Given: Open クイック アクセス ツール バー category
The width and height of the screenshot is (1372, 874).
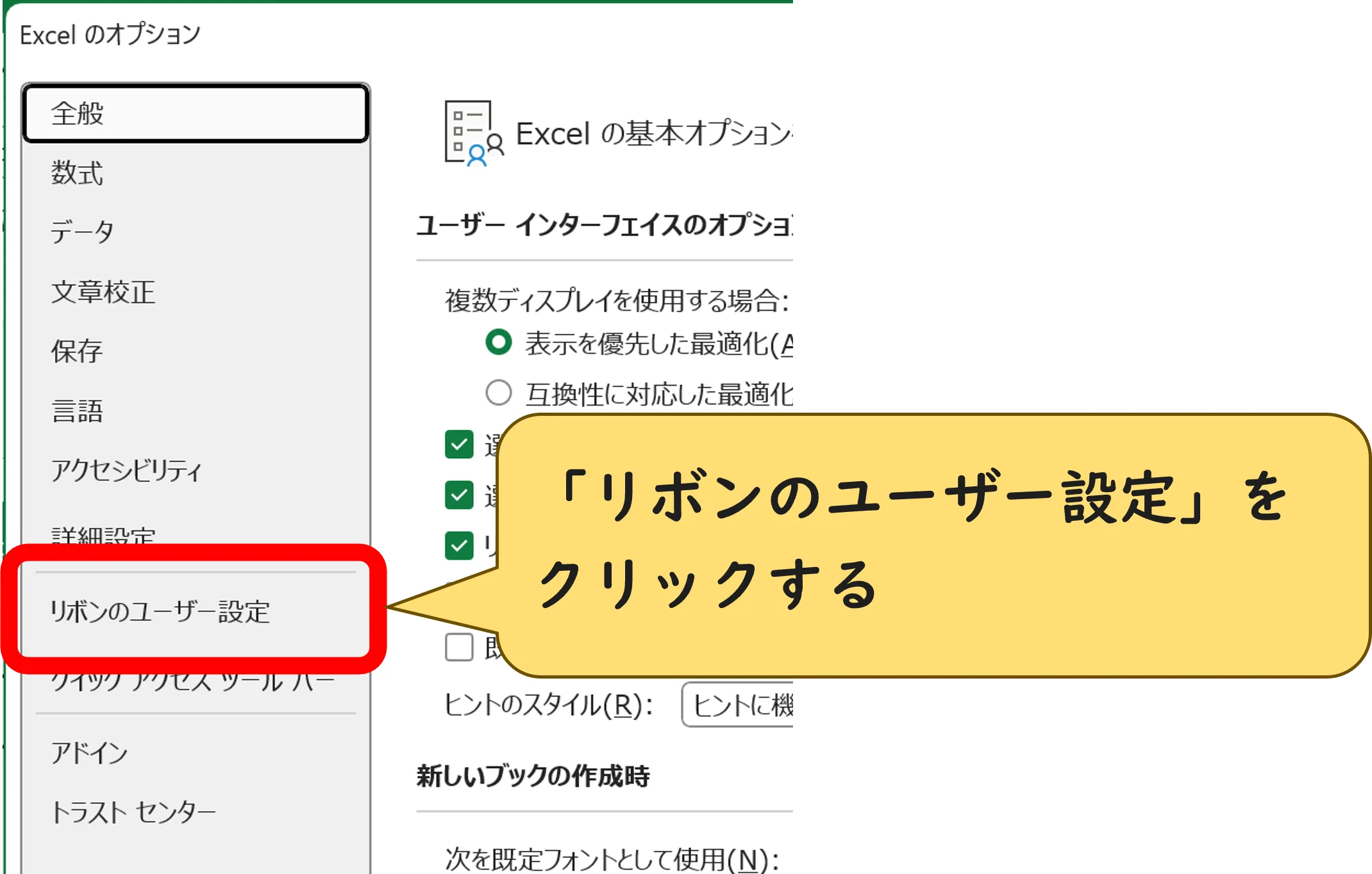Looking at the screenshot, I should click(192, 681).
